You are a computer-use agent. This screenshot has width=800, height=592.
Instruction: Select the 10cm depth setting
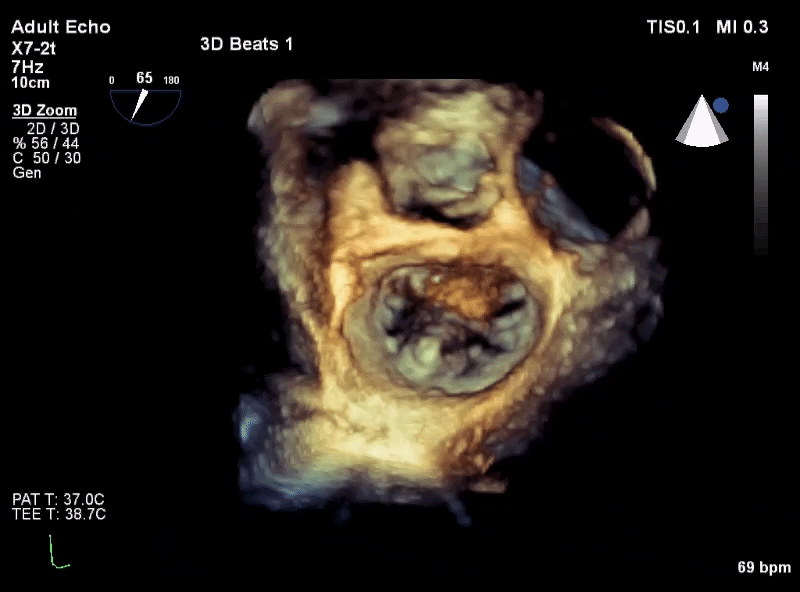tap(31, 83)
